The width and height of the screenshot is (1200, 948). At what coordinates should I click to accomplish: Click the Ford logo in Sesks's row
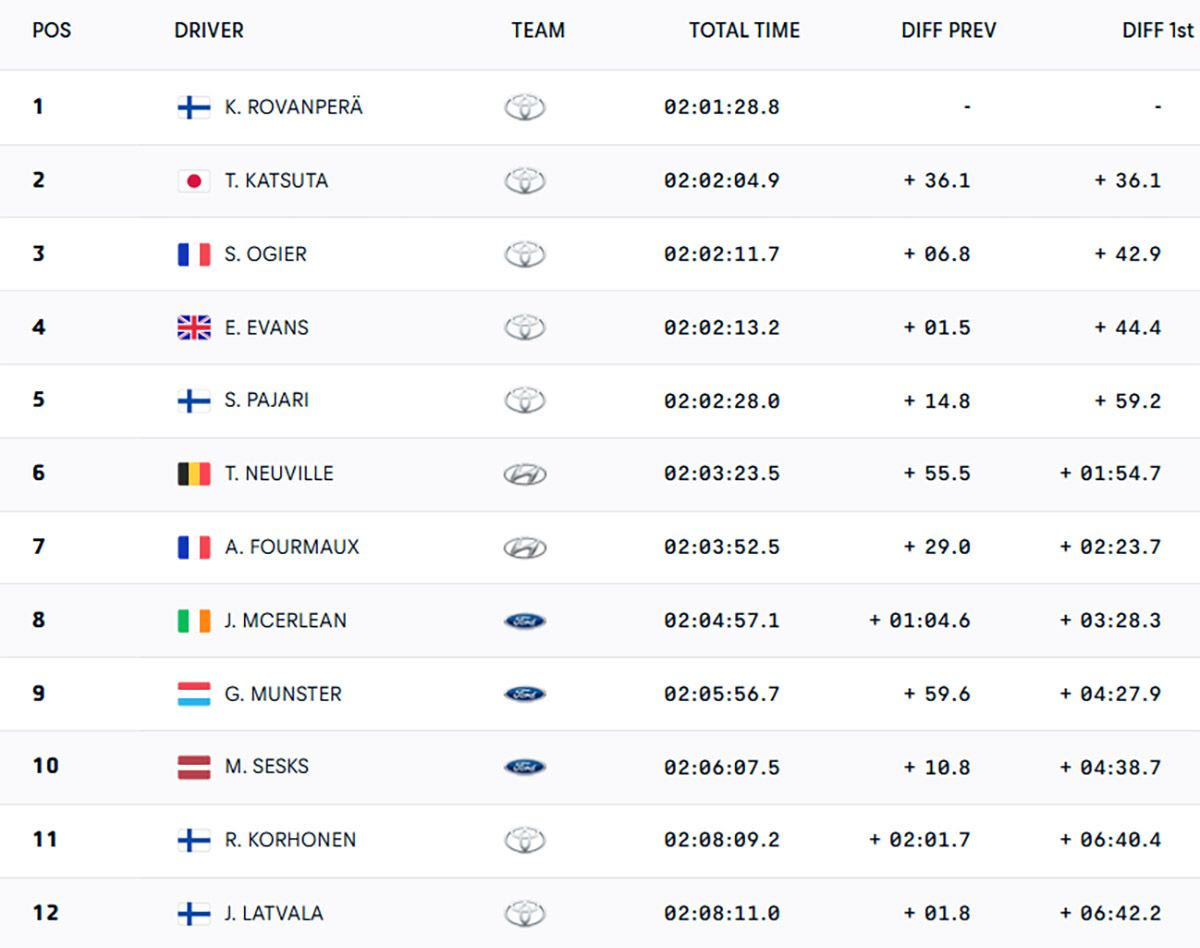coord(525,767)
